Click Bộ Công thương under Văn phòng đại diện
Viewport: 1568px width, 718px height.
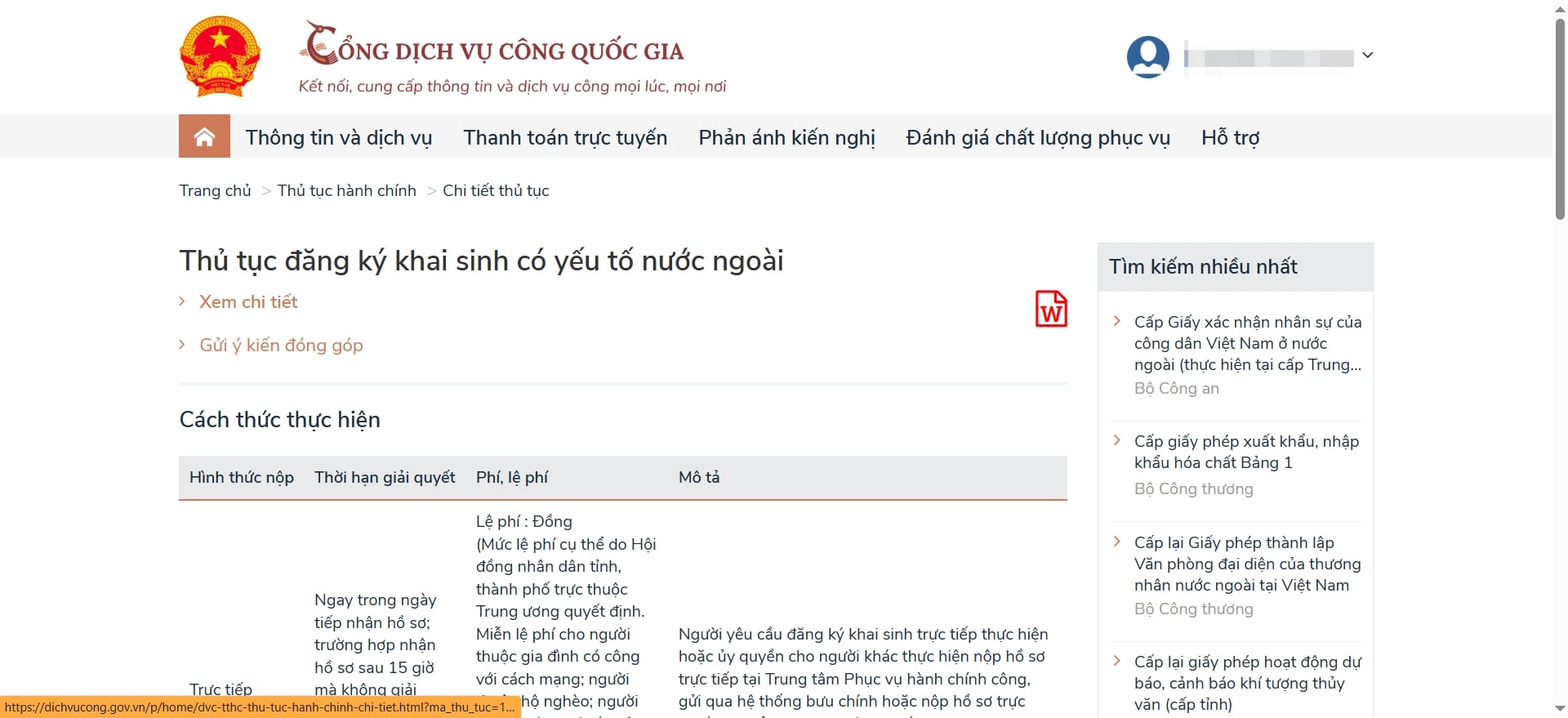1194,609
